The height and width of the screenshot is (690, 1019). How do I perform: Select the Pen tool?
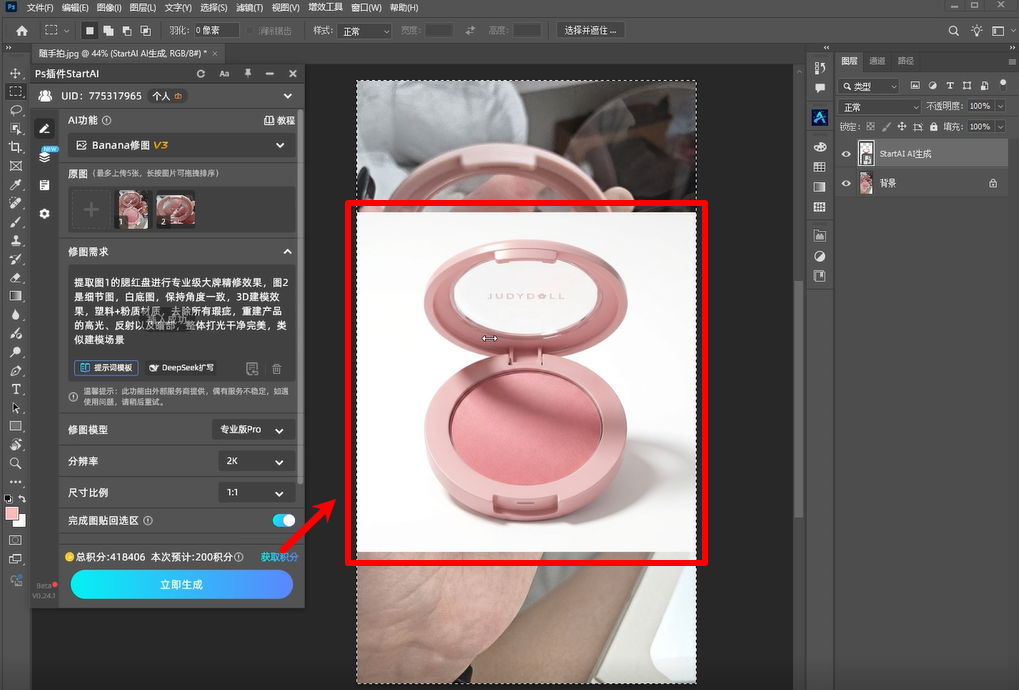click(16, 371)
